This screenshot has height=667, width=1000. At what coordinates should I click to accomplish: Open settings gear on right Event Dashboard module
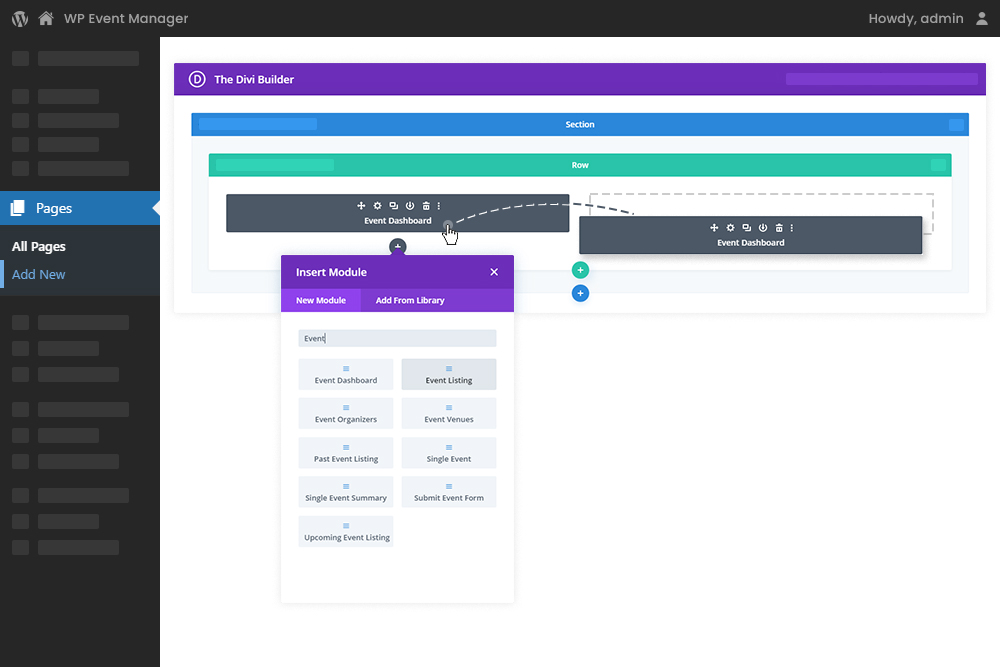[730, 228]
